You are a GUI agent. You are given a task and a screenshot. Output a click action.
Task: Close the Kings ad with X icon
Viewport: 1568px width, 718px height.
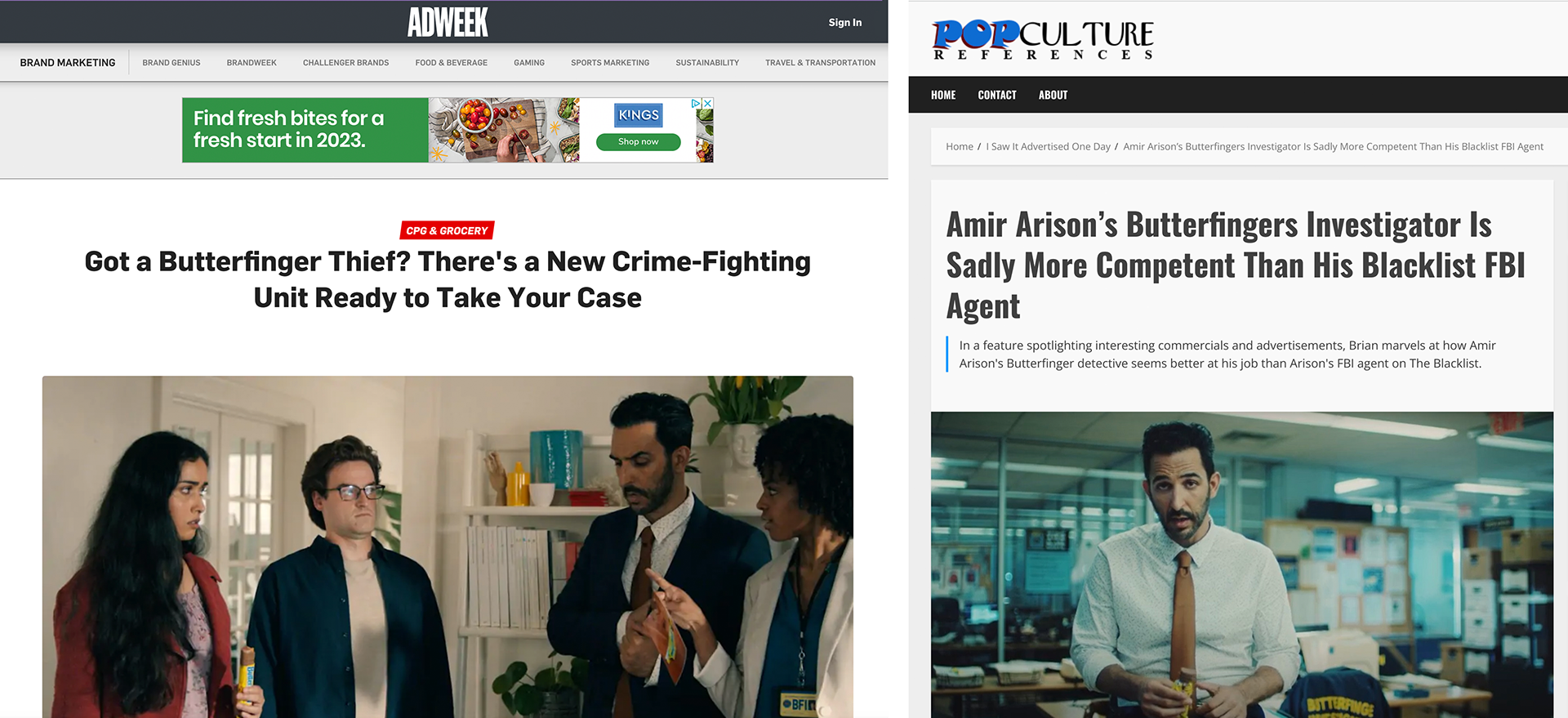pyautogui.click(x=708, y=104)
